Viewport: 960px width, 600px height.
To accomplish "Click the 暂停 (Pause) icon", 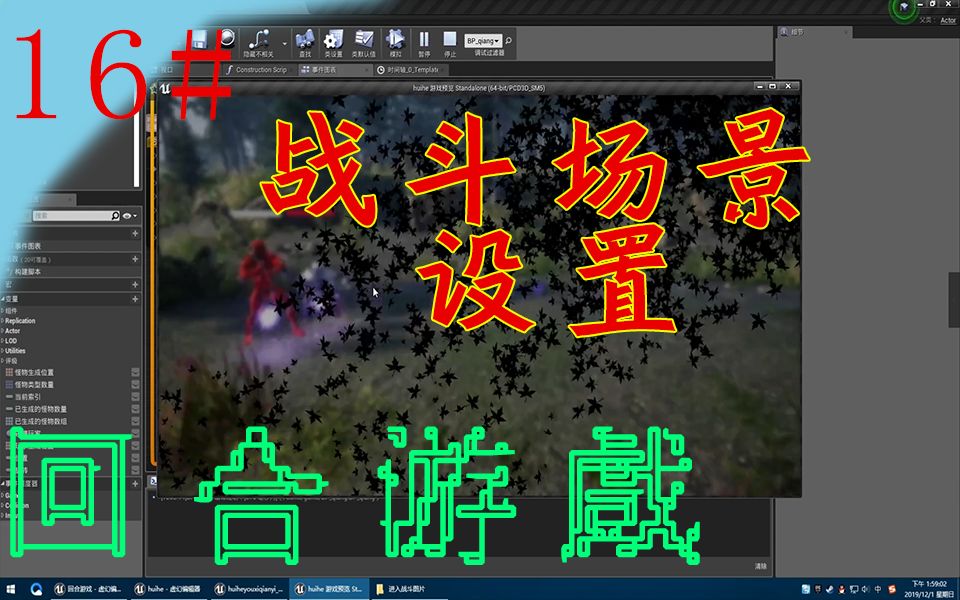I will click(x=424, y=38).
